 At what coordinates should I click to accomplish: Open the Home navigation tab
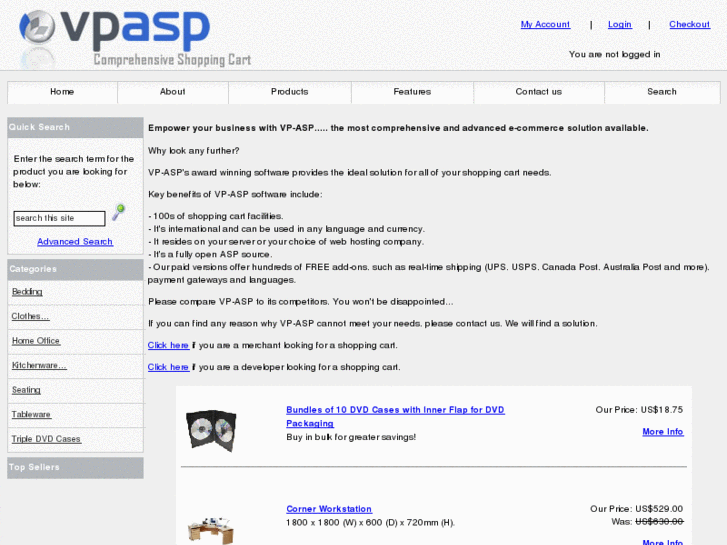click(x=62, y=92)
